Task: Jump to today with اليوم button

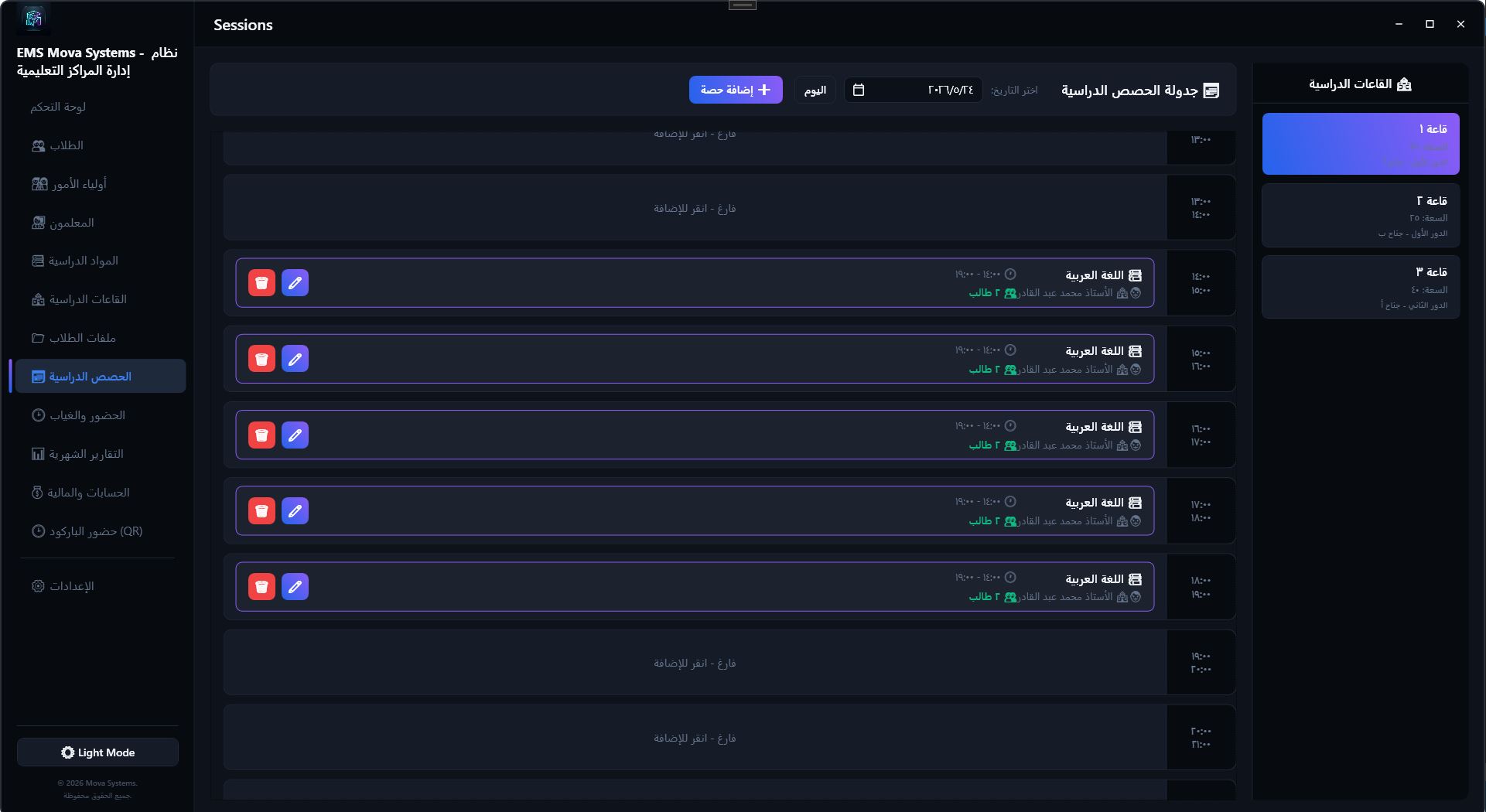Action: pyautogui.click(x=815, y=90)
